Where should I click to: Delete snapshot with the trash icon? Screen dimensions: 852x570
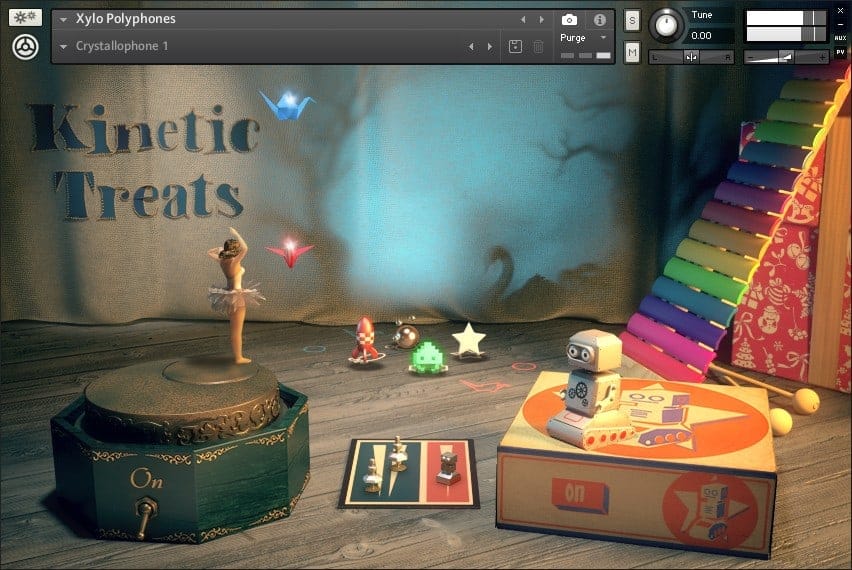(x=538, y=46)
